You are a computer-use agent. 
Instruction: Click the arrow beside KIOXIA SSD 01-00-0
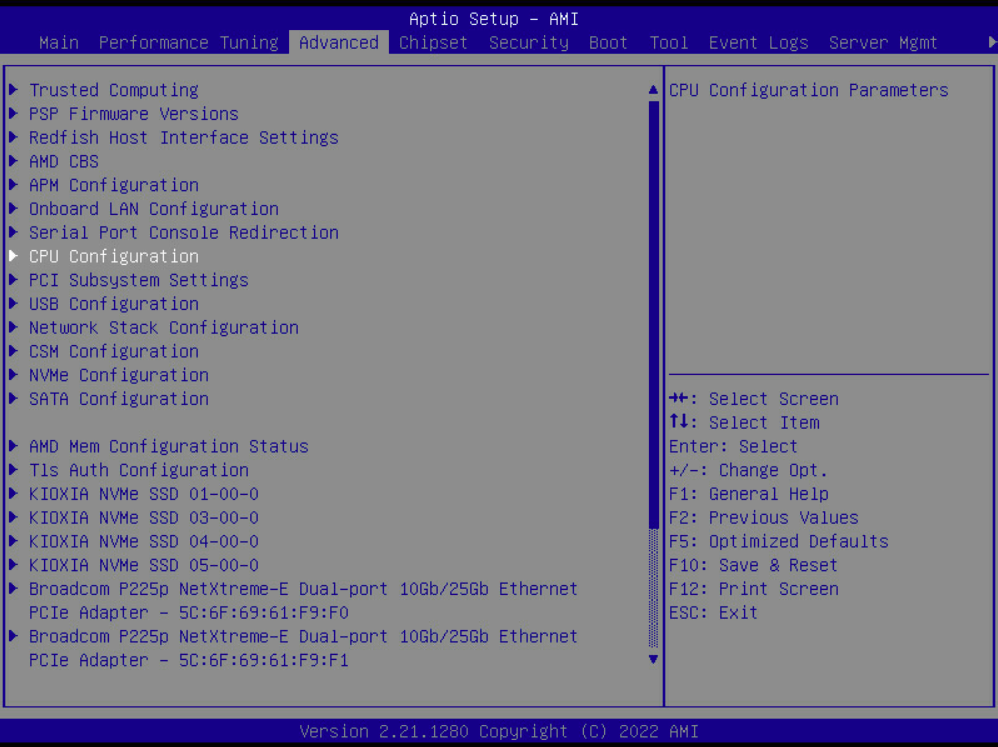(x=13, y=493)
